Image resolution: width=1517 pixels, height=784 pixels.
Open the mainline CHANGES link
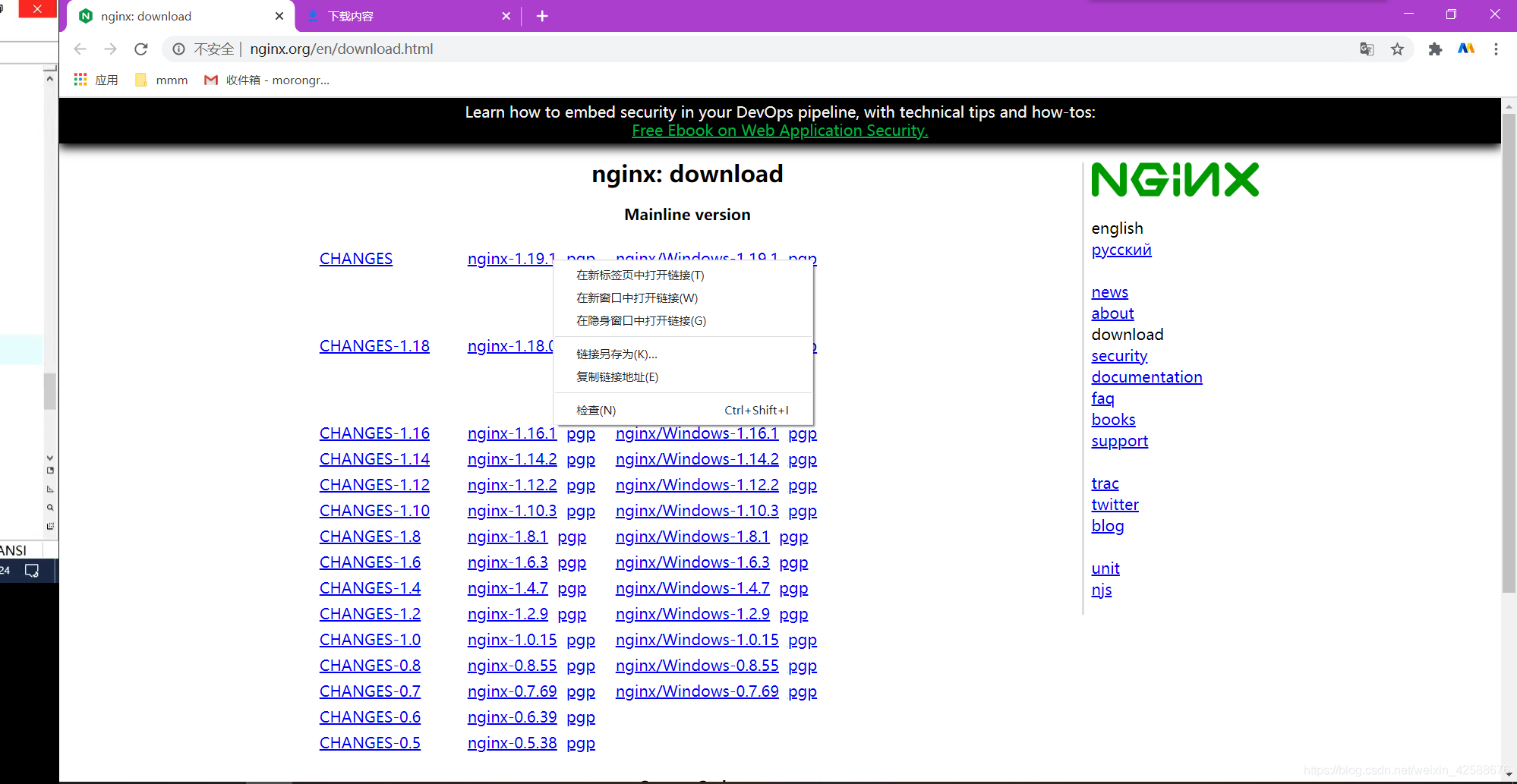[356, 259]
